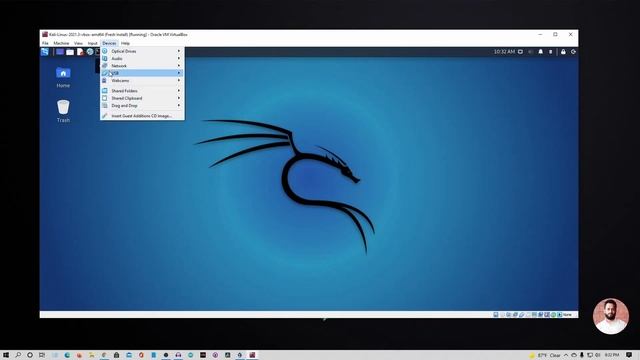The image size is (640, 360).
Task: Open the text editor panel launcher
Action: point(80,52)
